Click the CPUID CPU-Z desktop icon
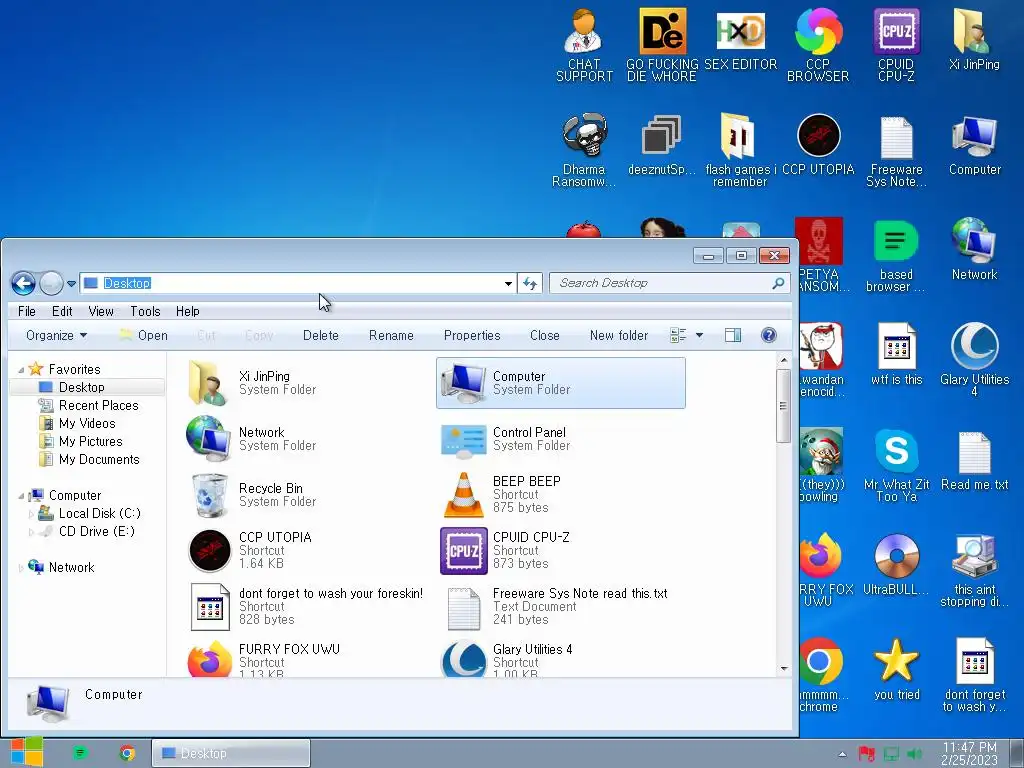The height and width of the screenshot is (768, 1024). (896, 46)
